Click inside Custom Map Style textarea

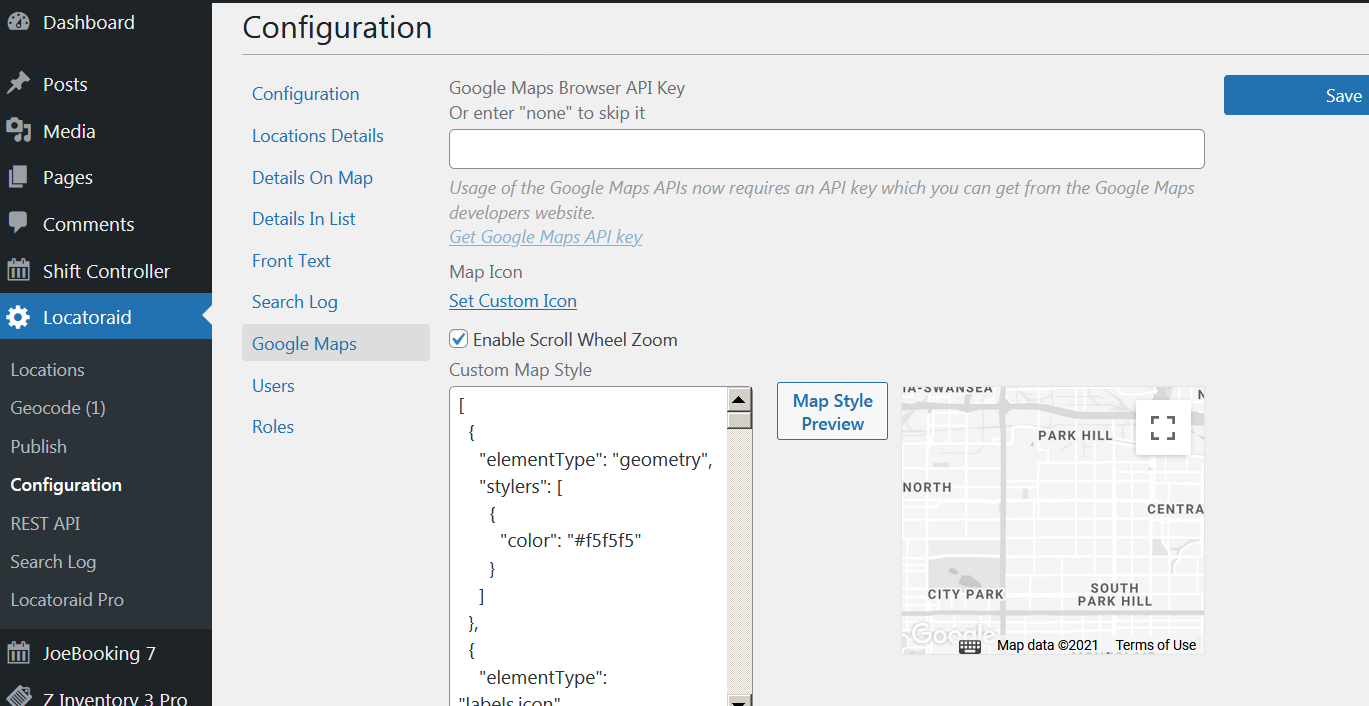[x=589, y=546]
